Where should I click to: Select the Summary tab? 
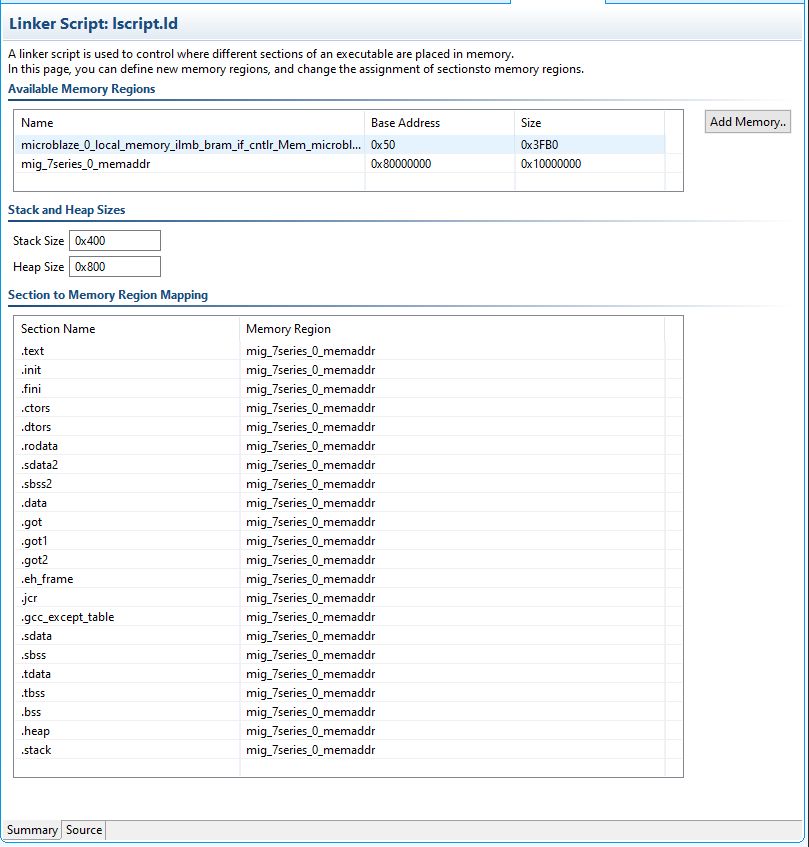32,830
